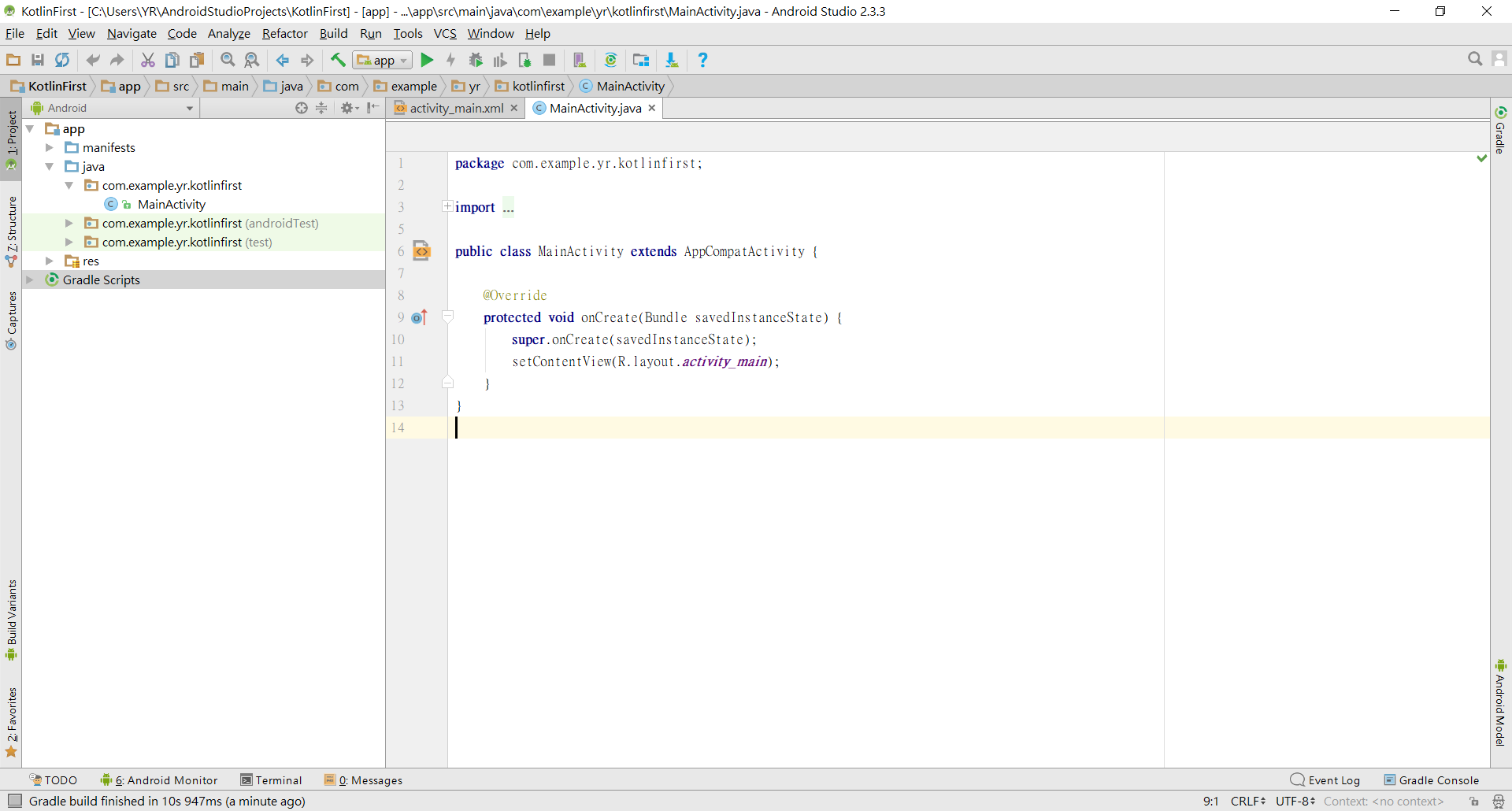The width and height of the screenshot is (1512, 811).
Task: Undo the last action using the toolbar arrow
Action: (x=93, y=60)
